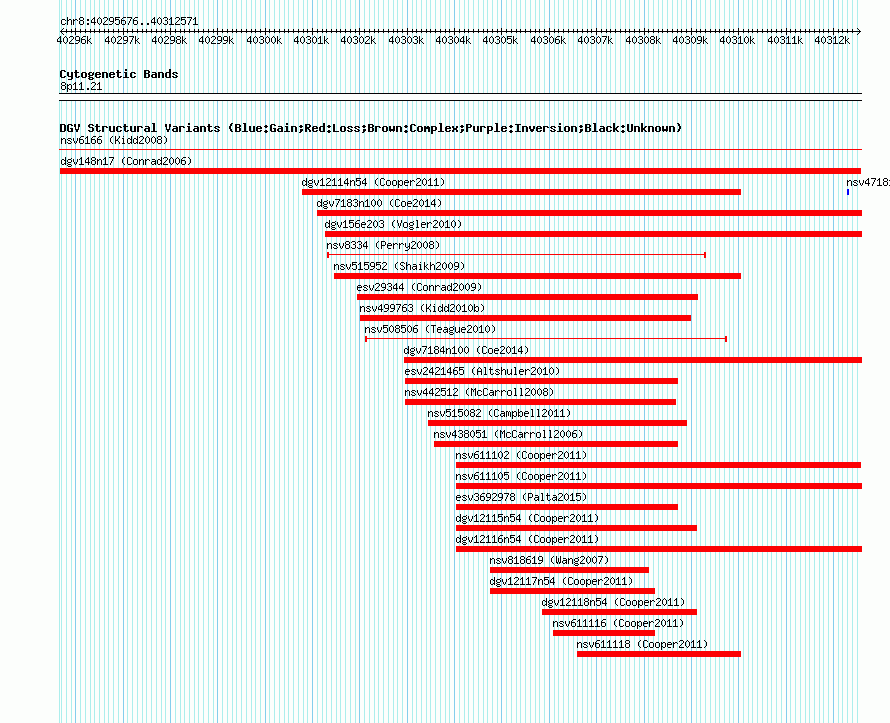This screenshot has width=890, height=723.
Task: Click the thin red line under nsv8334
Action: tap(516, 255)
